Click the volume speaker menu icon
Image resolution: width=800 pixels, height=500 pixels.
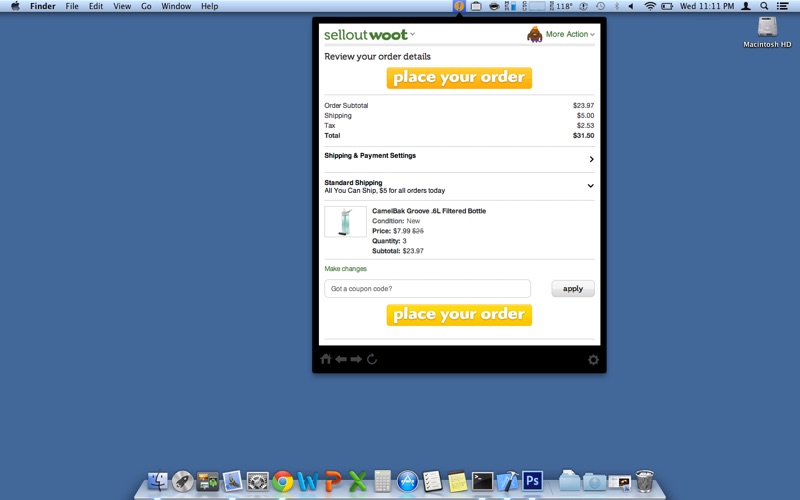point(631,6)
